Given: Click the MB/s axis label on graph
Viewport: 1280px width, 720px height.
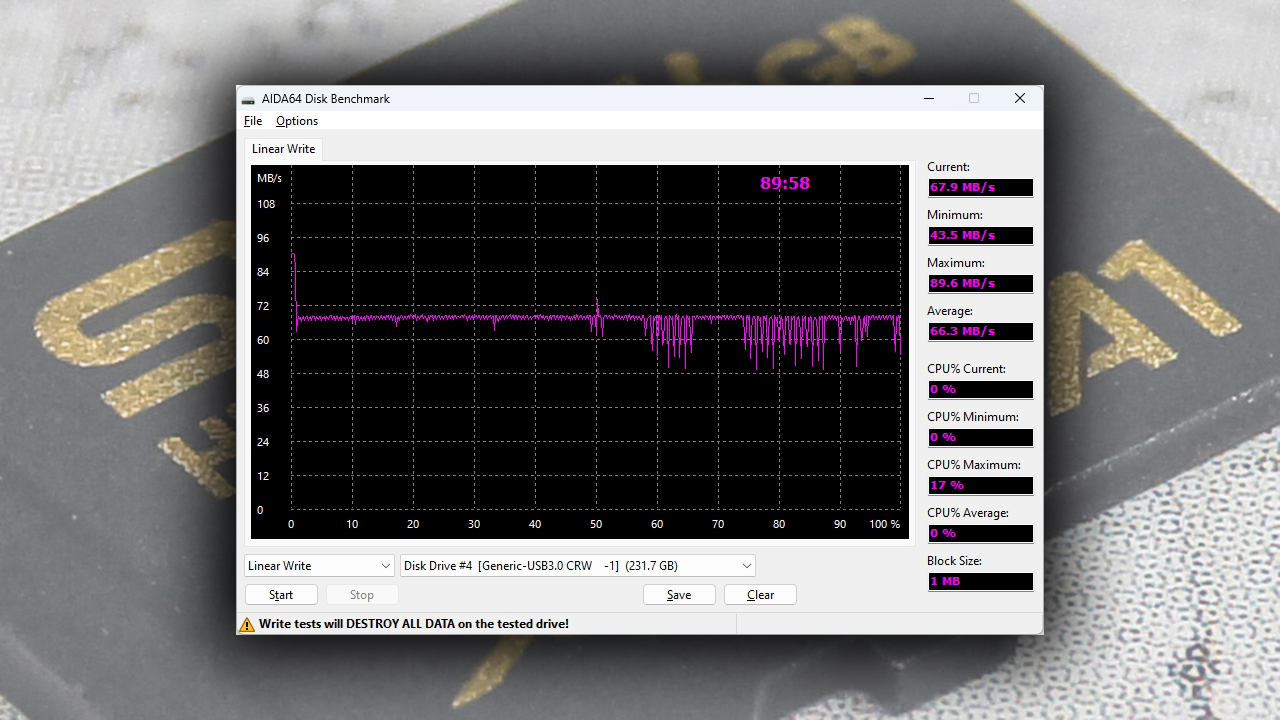Looking at the screenshot, I should [x=269, y=178].
